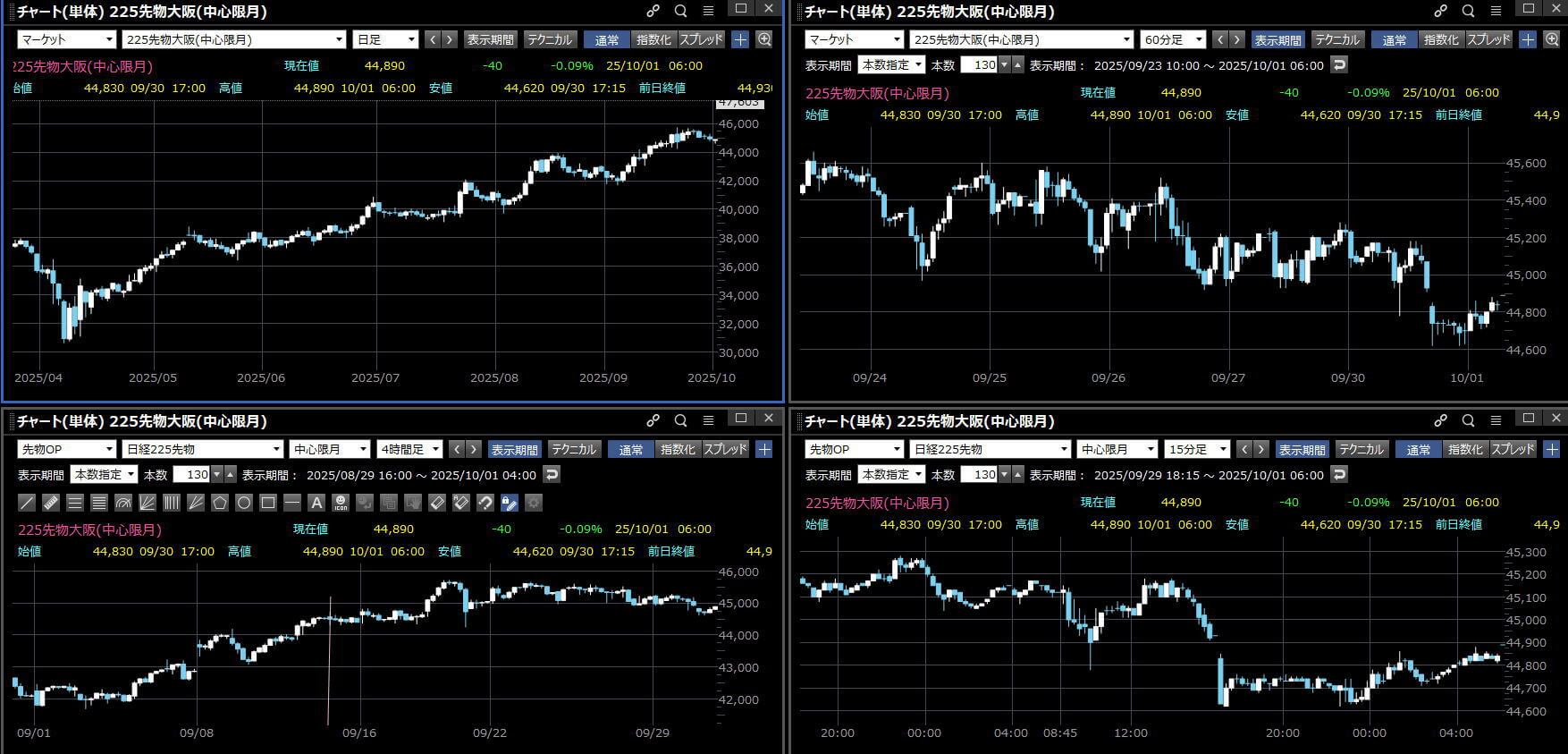Viewport: 1568px width, 754px height.
Task: Click the reset period arrow in 60-minute chart
Action: [1338, 64]
